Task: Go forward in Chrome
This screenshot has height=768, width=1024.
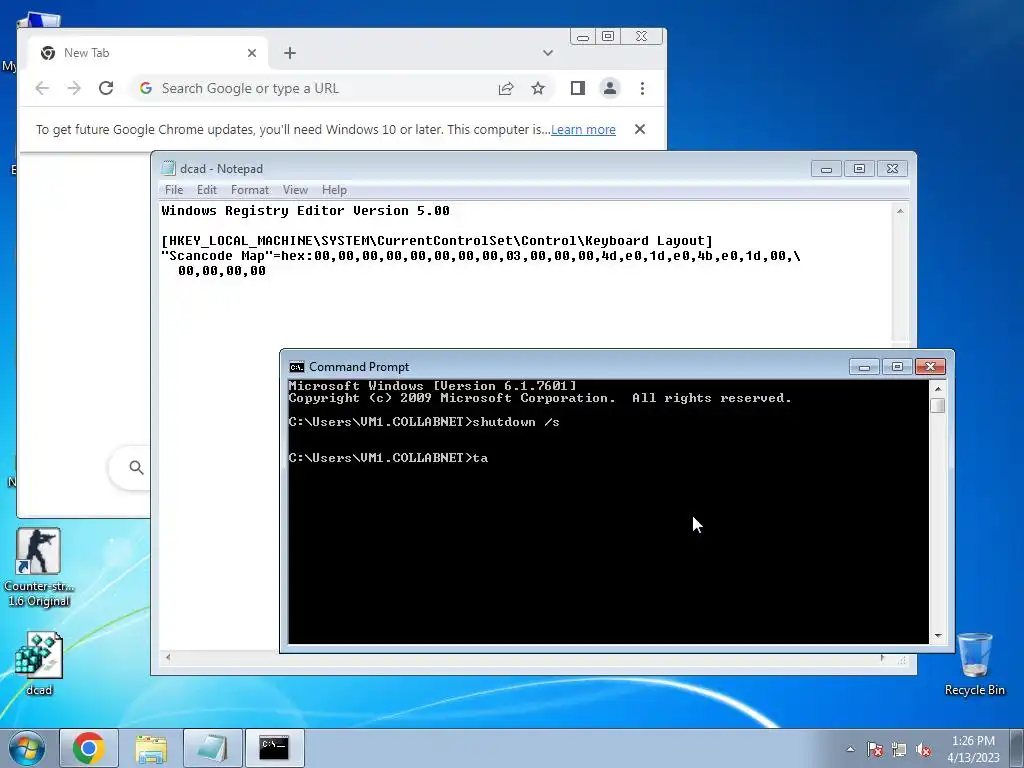Action: coord(74,88)
